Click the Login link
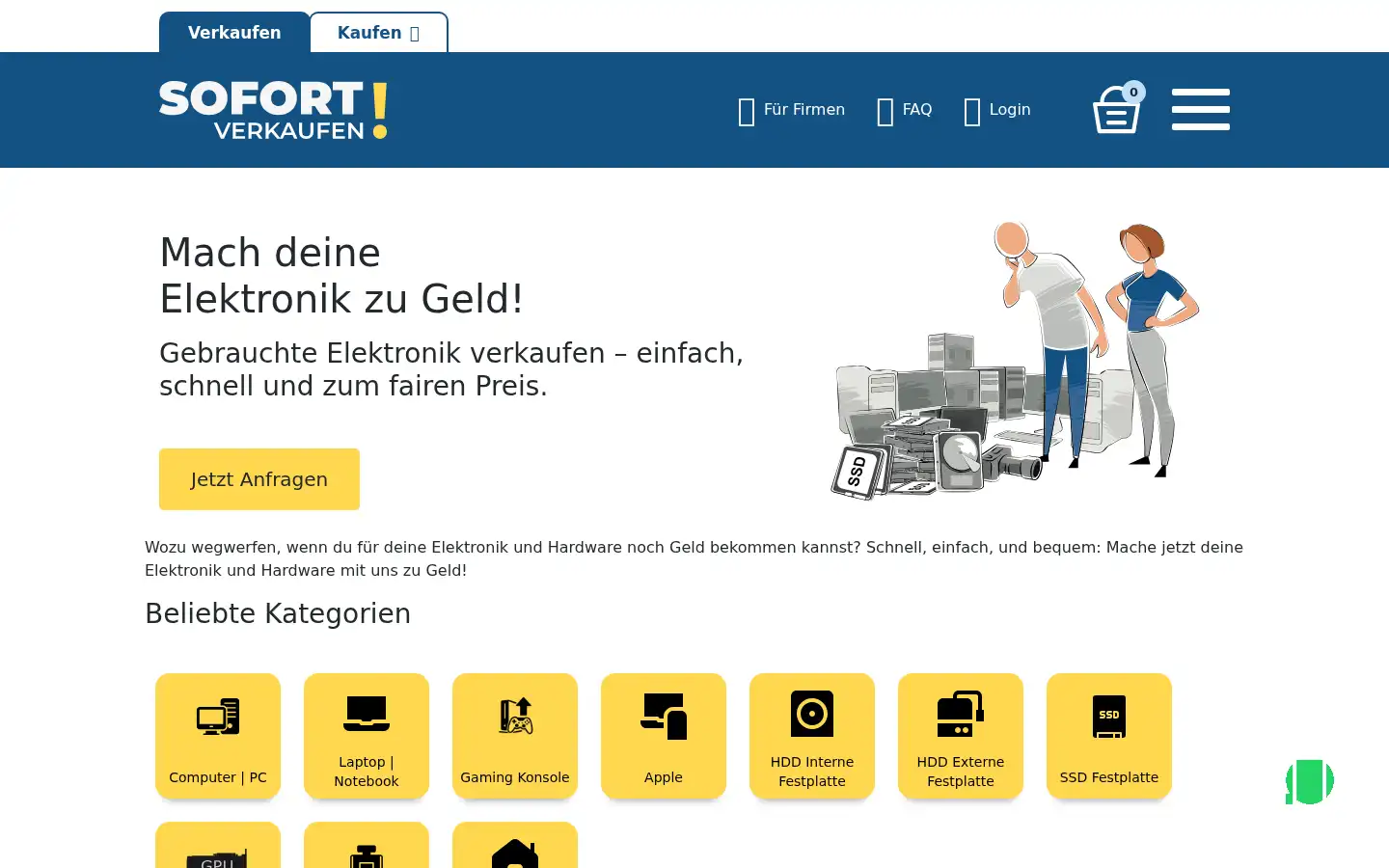Screen dimensions: 1389x868 pos(997,110)
